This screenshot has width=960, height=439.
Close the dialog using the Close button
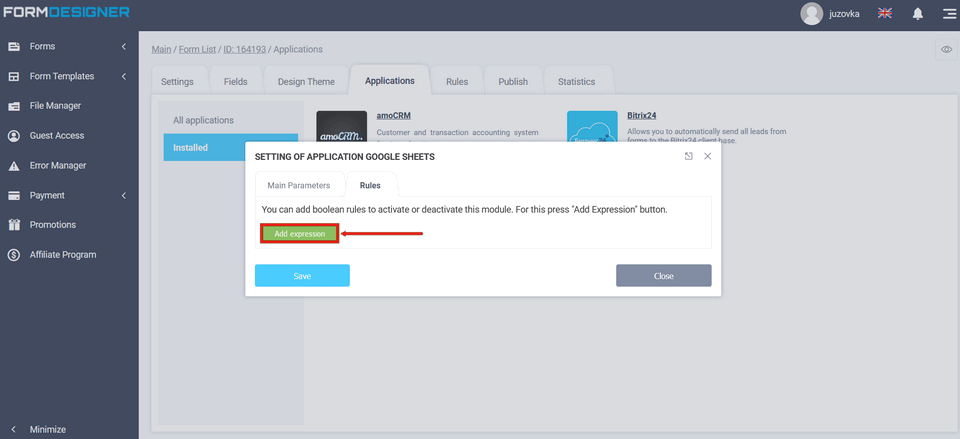click(663, 276)
